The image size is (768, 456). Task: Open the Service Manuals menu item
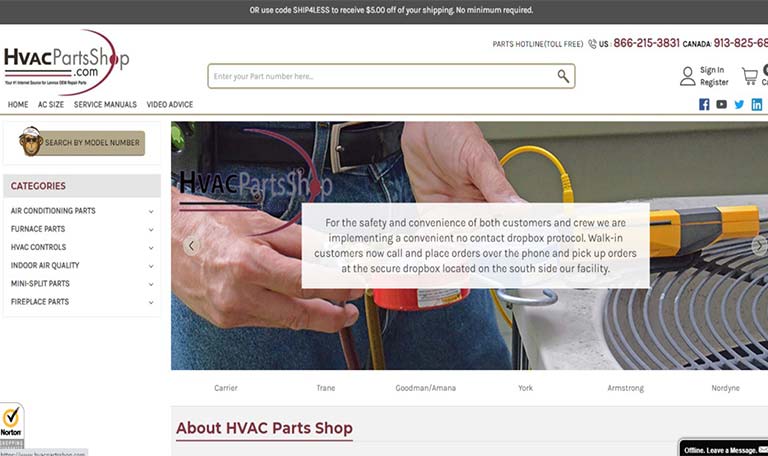click(105, 104)
